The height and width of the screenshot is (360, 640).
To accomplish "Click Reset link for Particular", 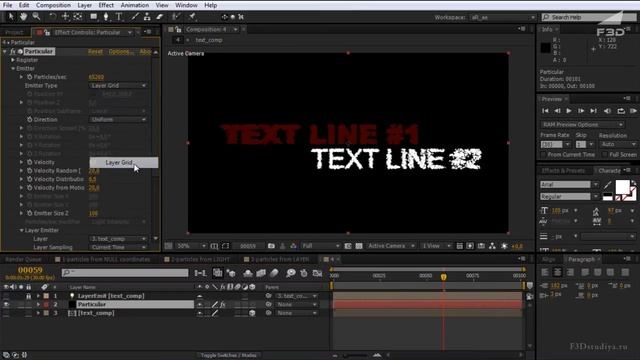I will (x=96, y=51).
